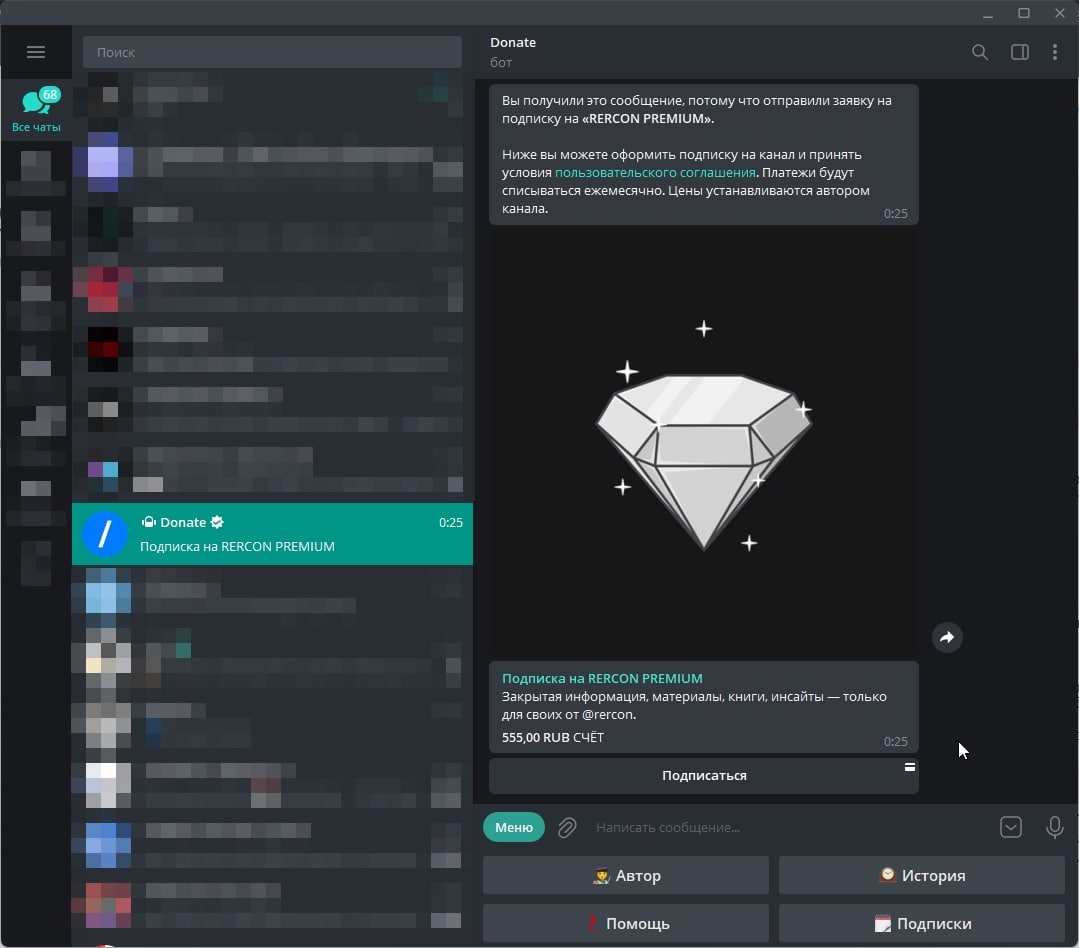
Task: Toggle the right side panel icon
Action: [1020, 52]
